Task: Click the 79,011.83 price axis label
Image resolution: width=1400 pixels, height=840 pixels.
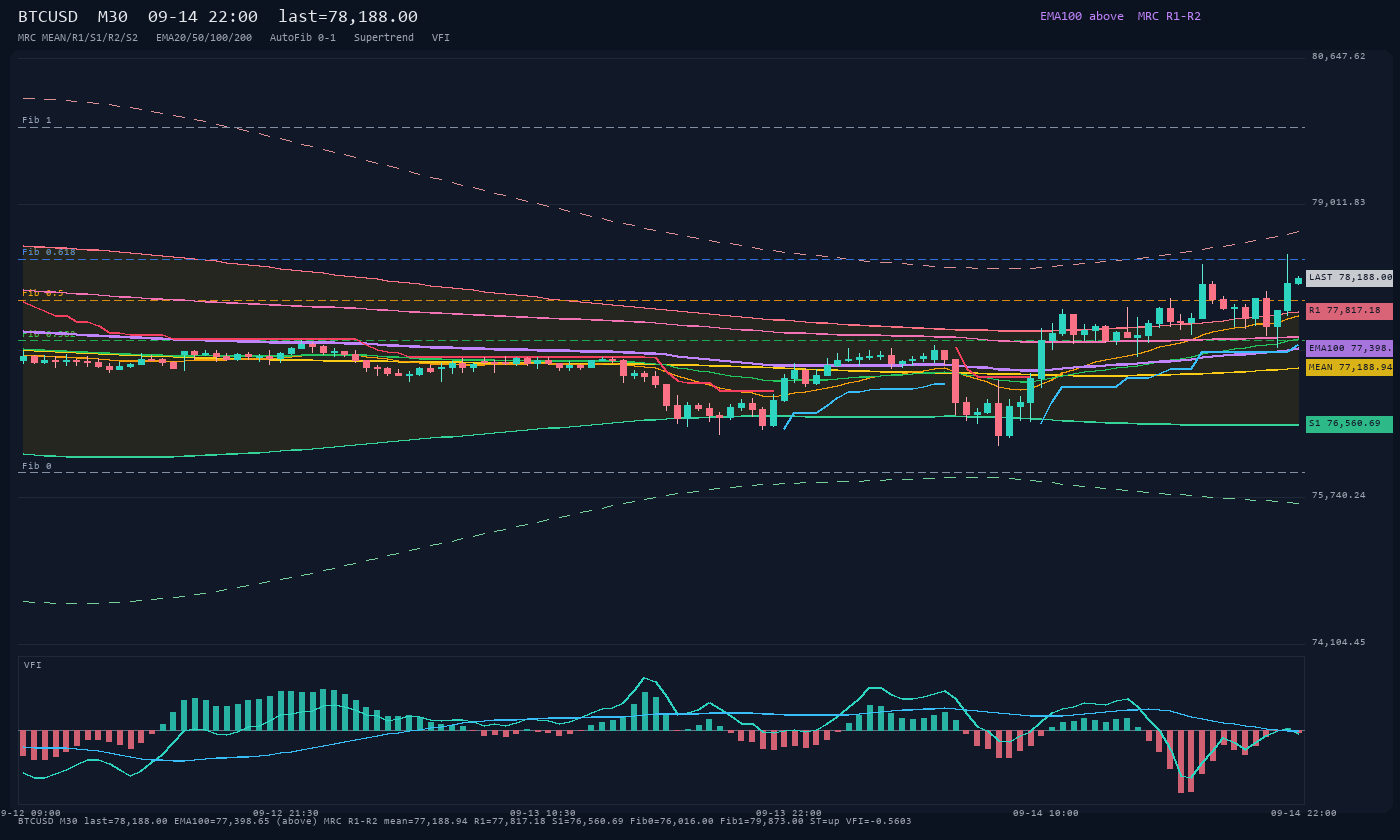Action: tap(1338, 203)
